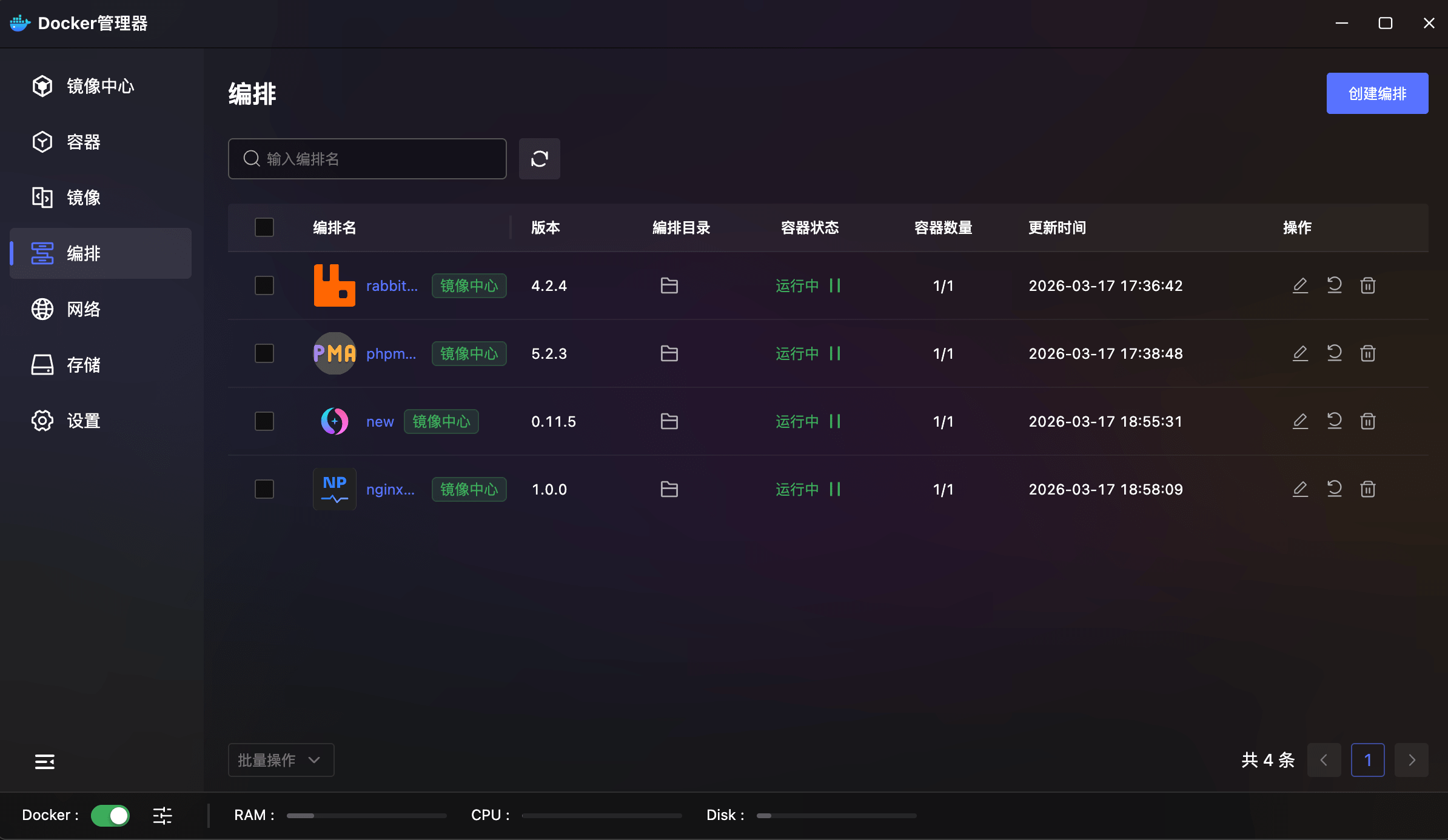1448x840 pixels.
Task: Pause the rabbit running container
Action: (x=835, y=285)
